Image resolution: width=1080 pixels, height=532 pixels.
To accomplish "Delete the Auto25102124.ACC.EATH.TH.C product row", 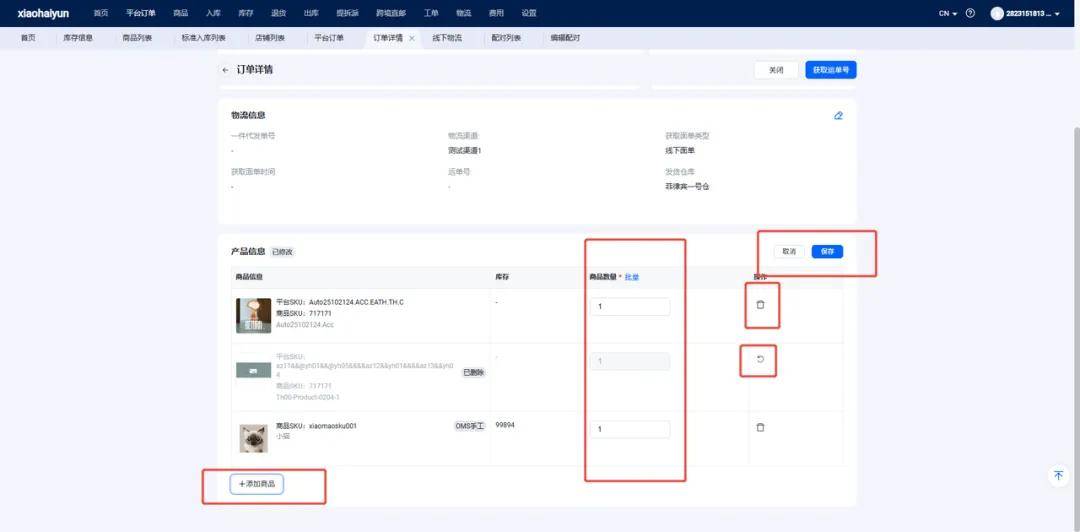I will point(760,305).
